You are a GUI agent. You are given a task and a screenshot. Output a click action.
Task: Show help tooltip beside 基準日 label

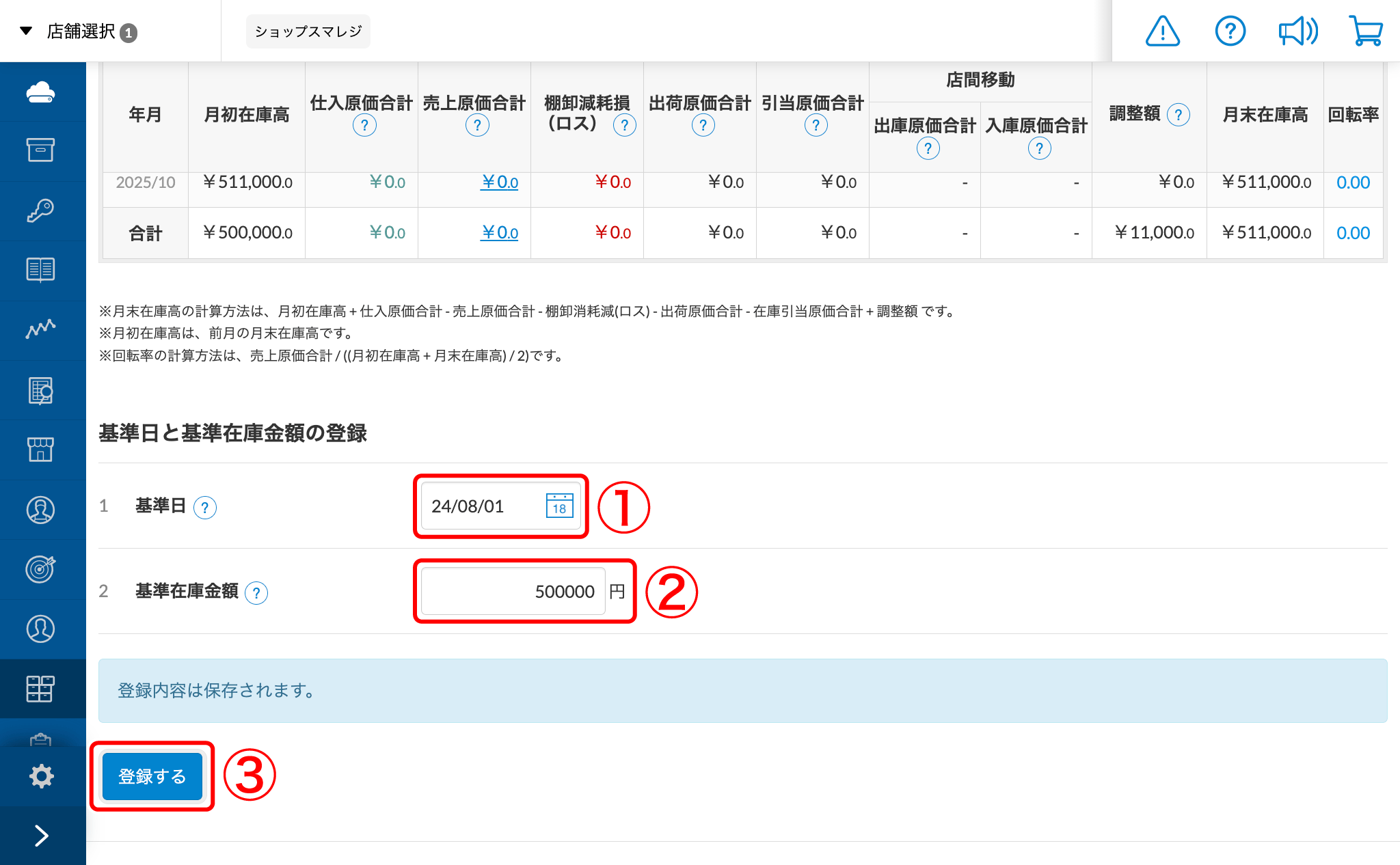tap(205, 507)
